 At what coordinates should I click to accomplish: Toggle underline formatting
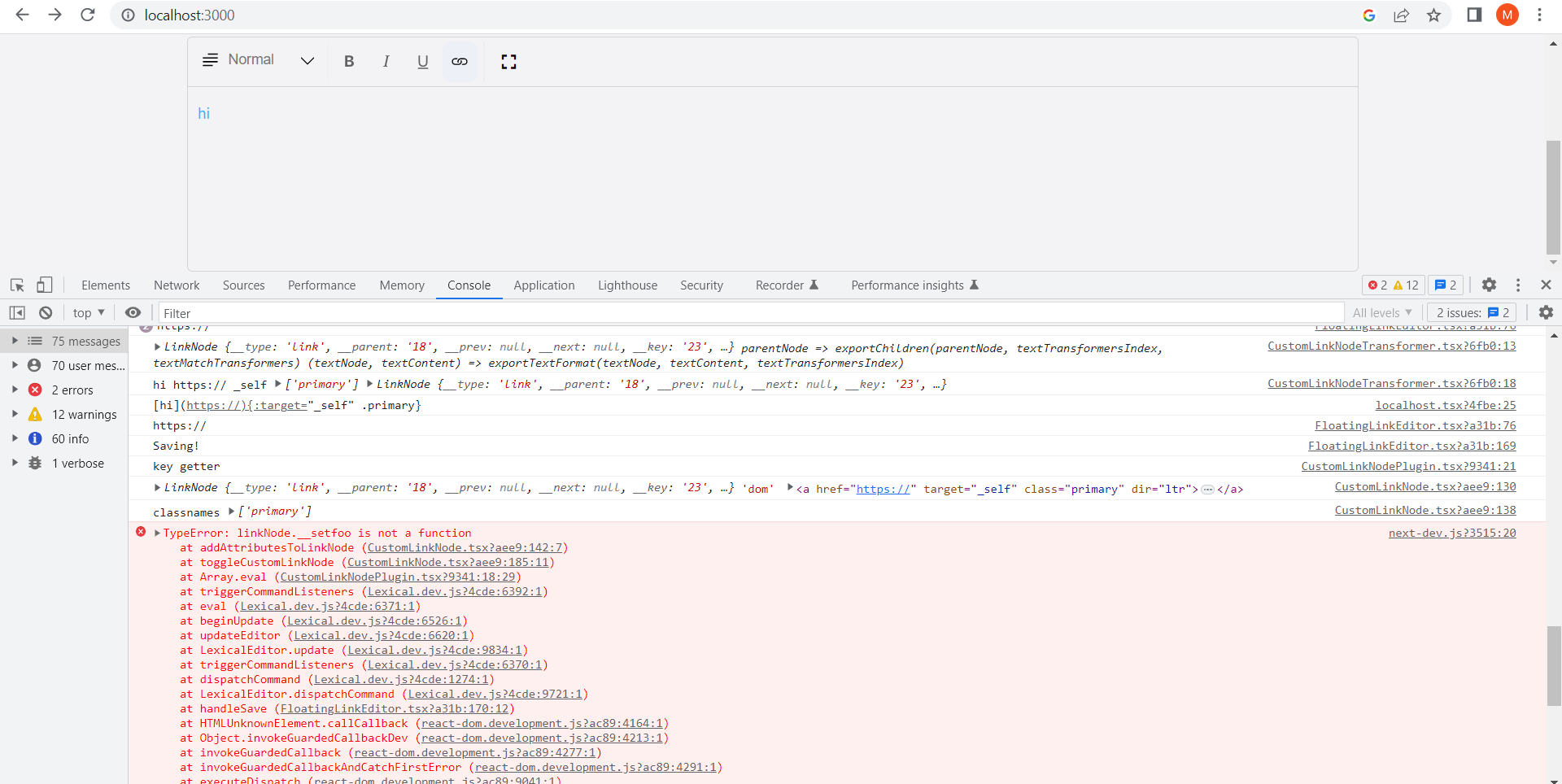coord(422,61)
